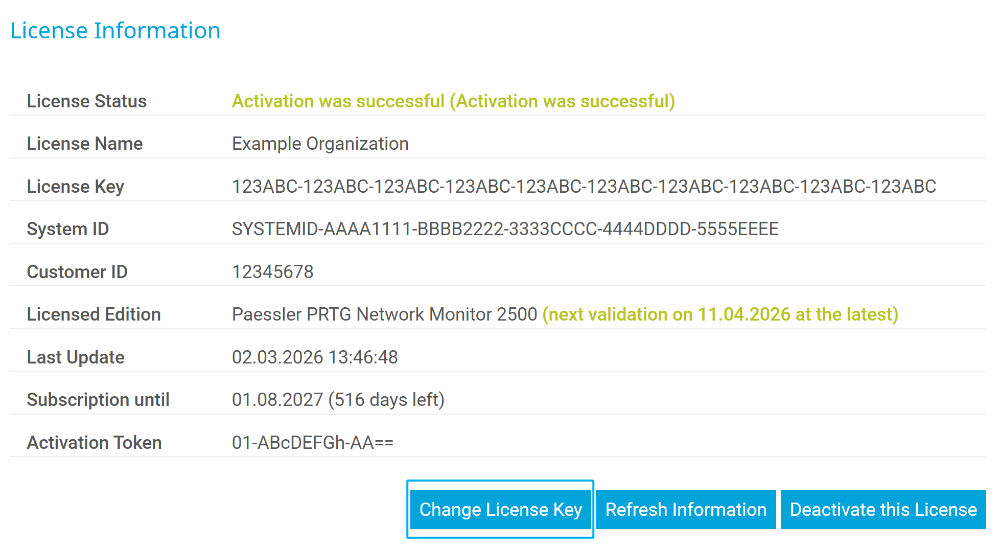Viewport: 1000px width, 545px height.
Task: Click the Change License Key button
Action: tap(500, 510)
